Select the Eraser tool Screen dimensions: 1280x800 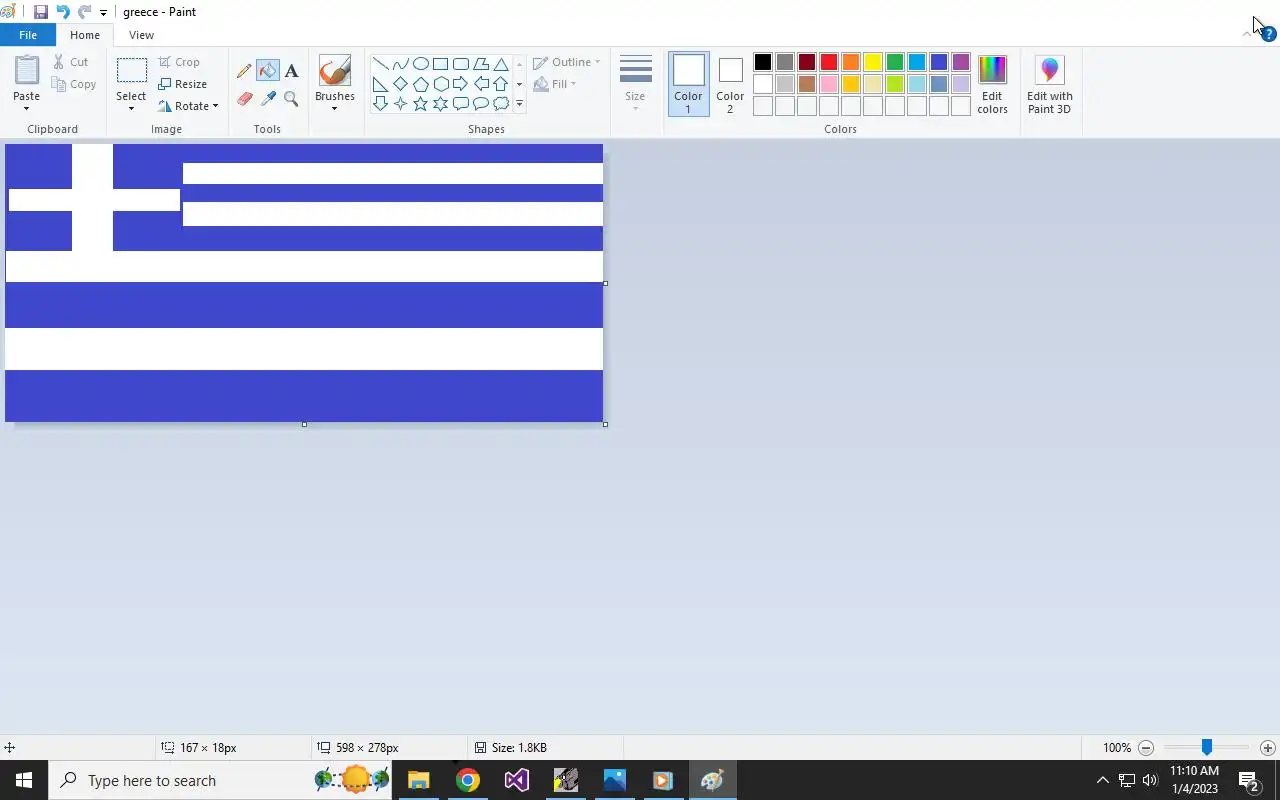(244, 98)
